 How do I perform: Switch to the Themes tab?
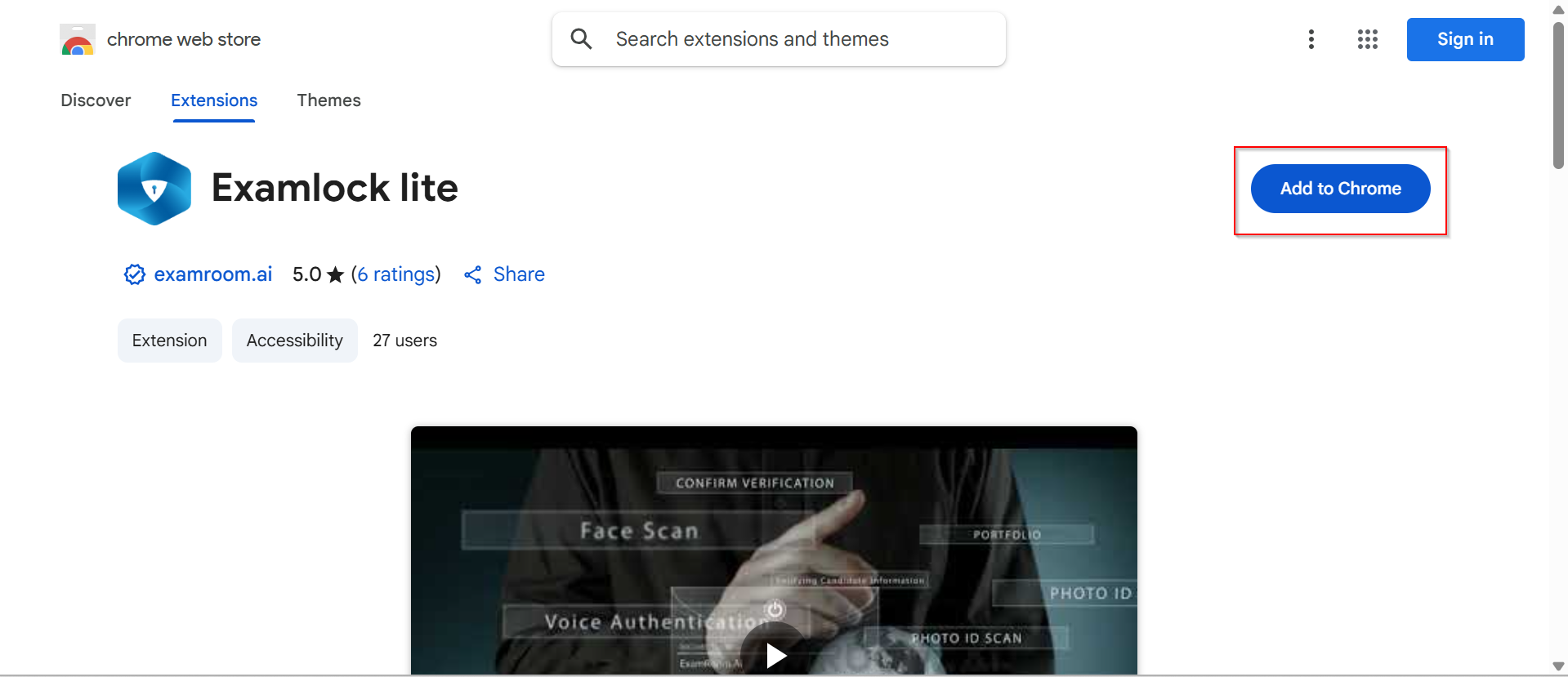(328, 100)
